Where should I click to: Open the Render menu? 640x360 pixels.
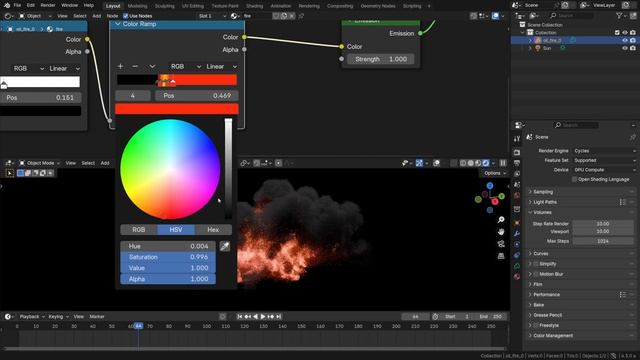(48, 6)
